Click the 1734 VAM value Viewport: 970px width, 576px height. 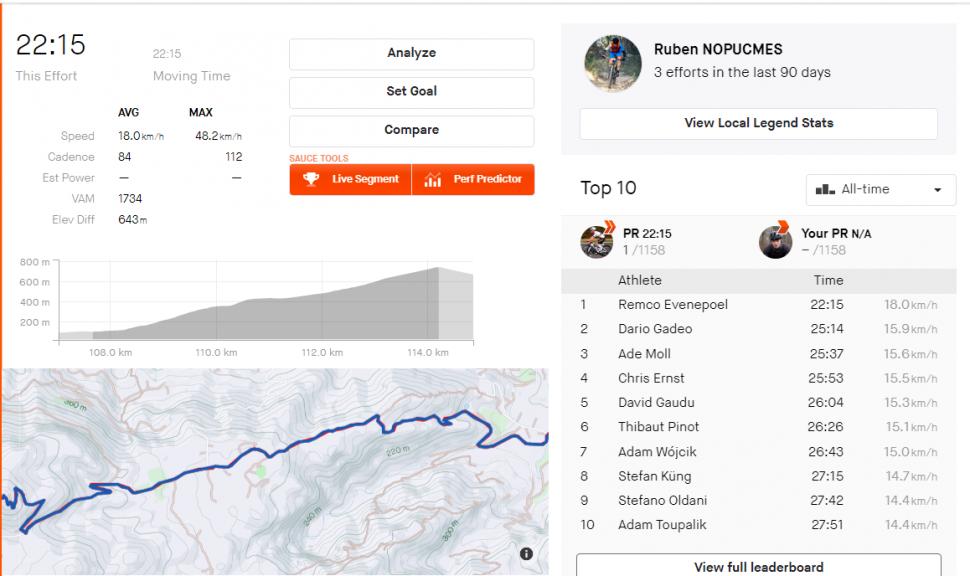click(x=130, y=199)
